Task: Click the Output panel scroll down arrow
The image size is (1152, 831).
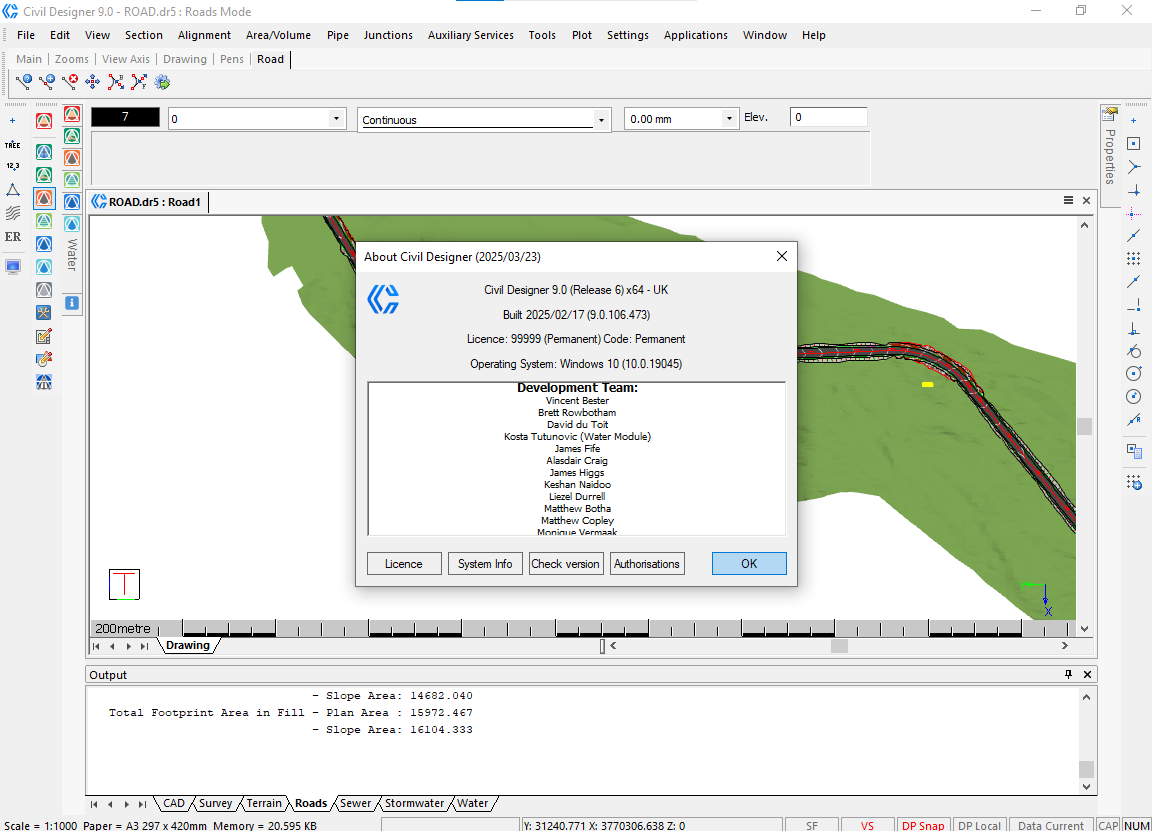Action: [x=1087, y=786]
